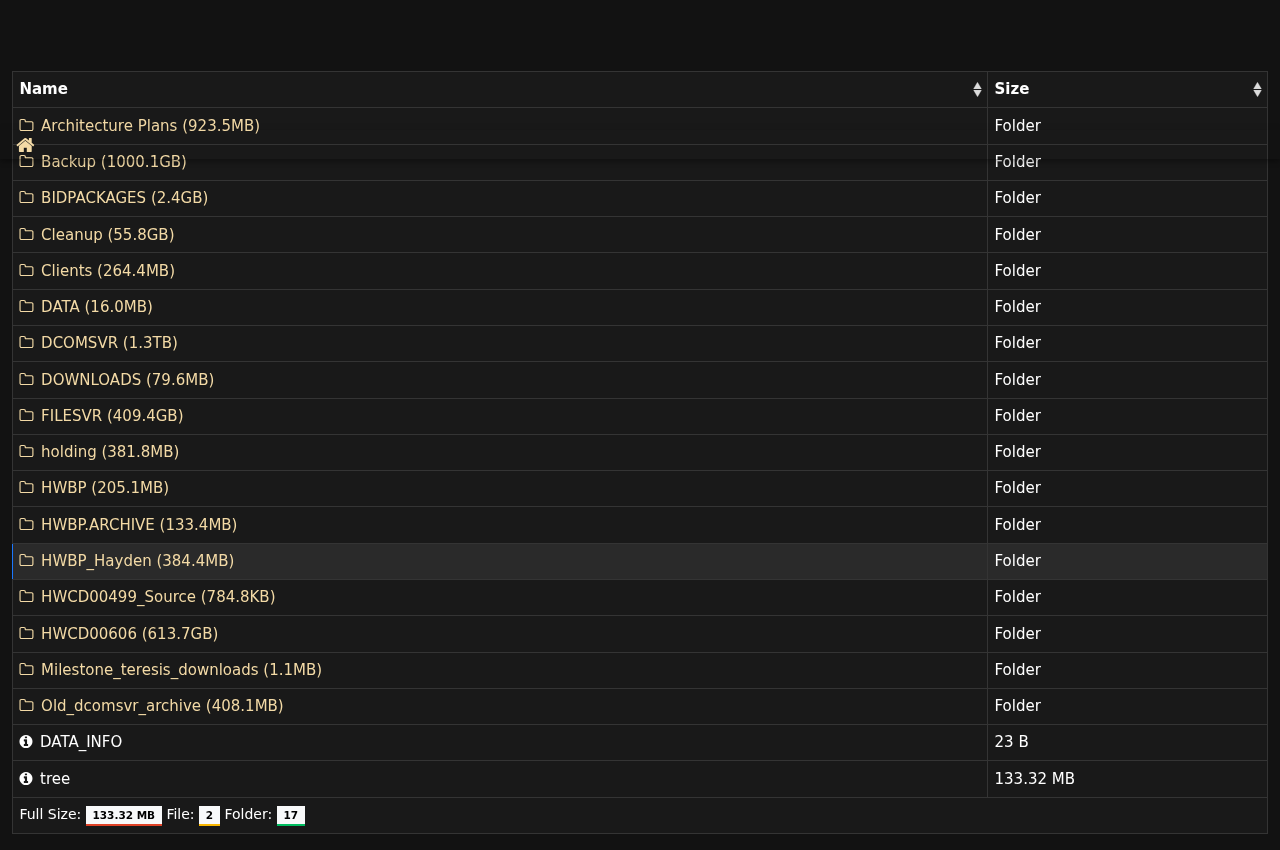The width and height of the screenshot is (1280, 850).
Task: Sort by Name using column arrows
Action: point(977,90)
